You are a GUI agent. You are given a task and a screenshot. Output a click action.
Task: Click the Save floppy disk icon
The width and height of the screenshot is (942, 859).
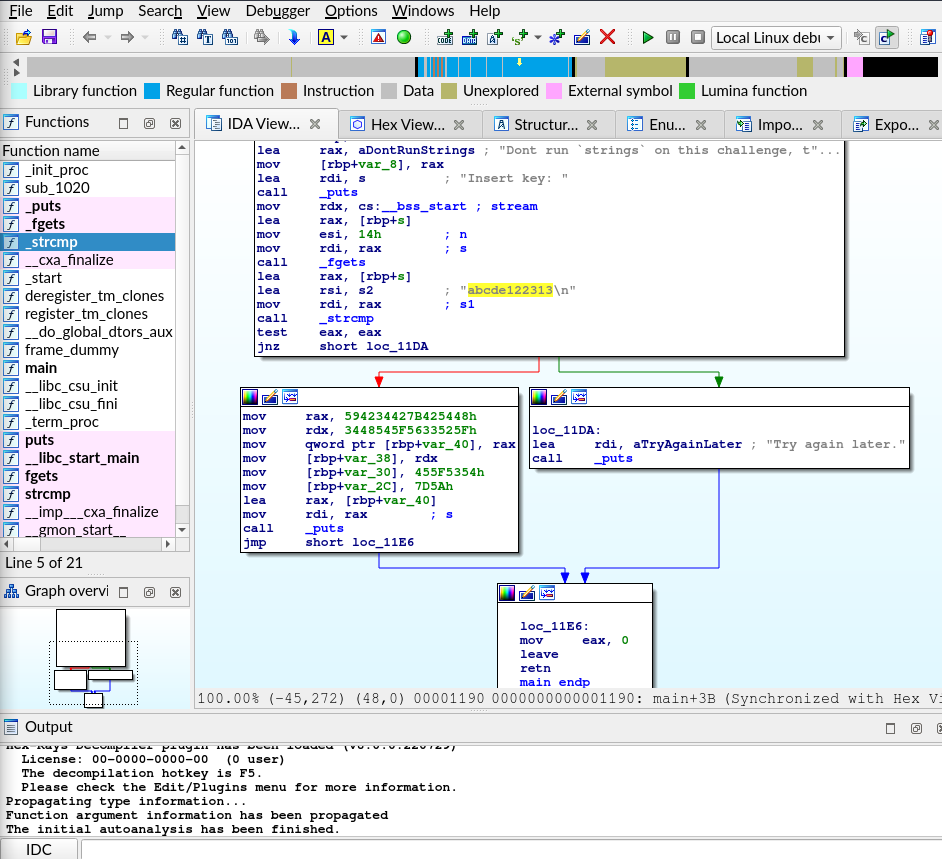(x=49, y=37)
